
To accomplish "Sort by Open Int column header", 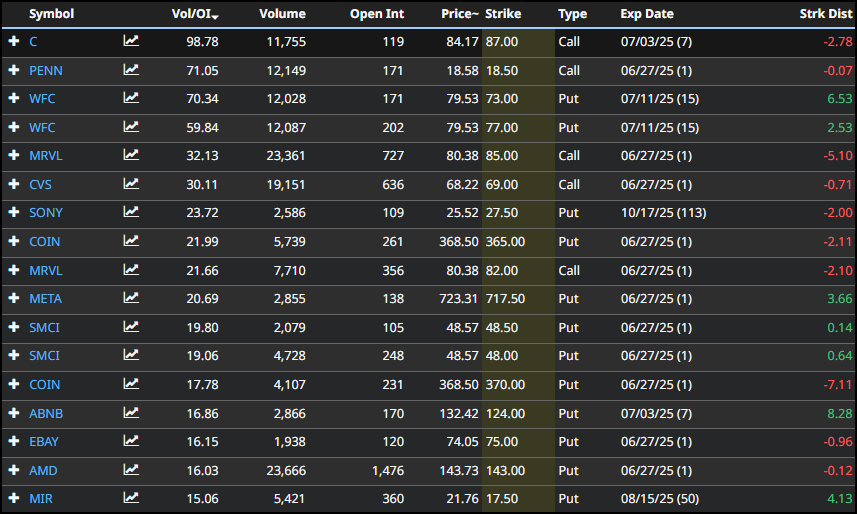I will pos(377,14).
